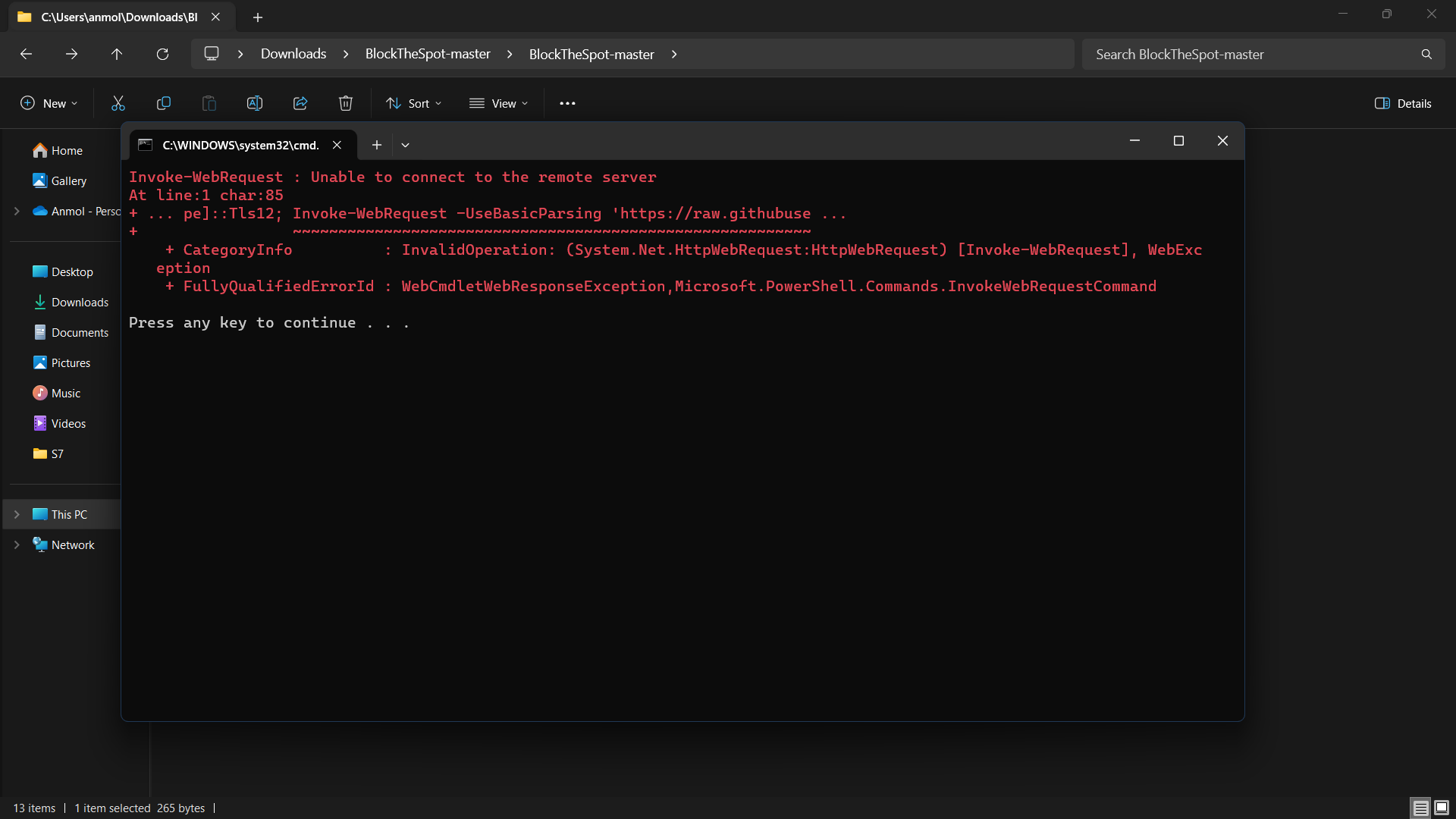The width and height of the screenshot is (1456, 819).
Task: Go back to the previous folder
Action: point(26,54)
